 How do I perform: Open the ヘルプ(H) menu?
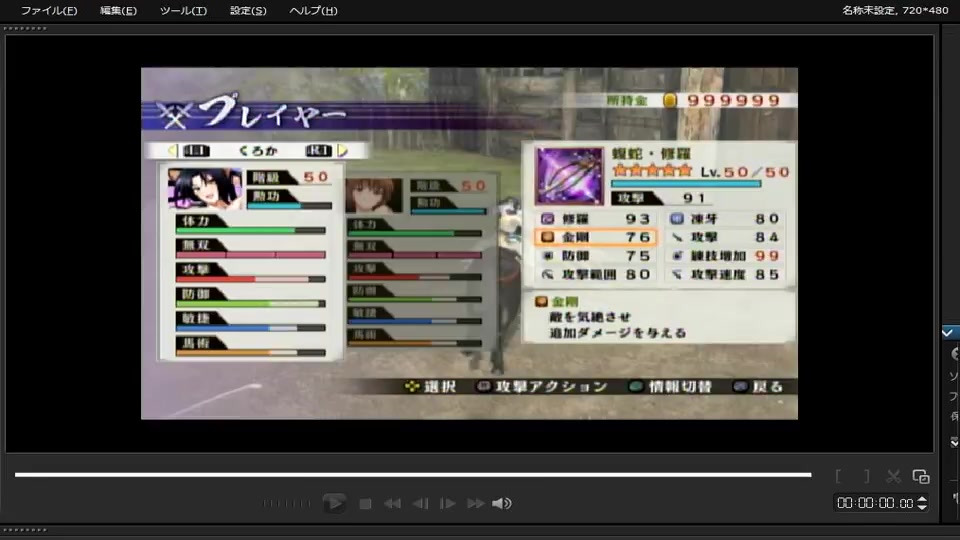tap(313, 10)
